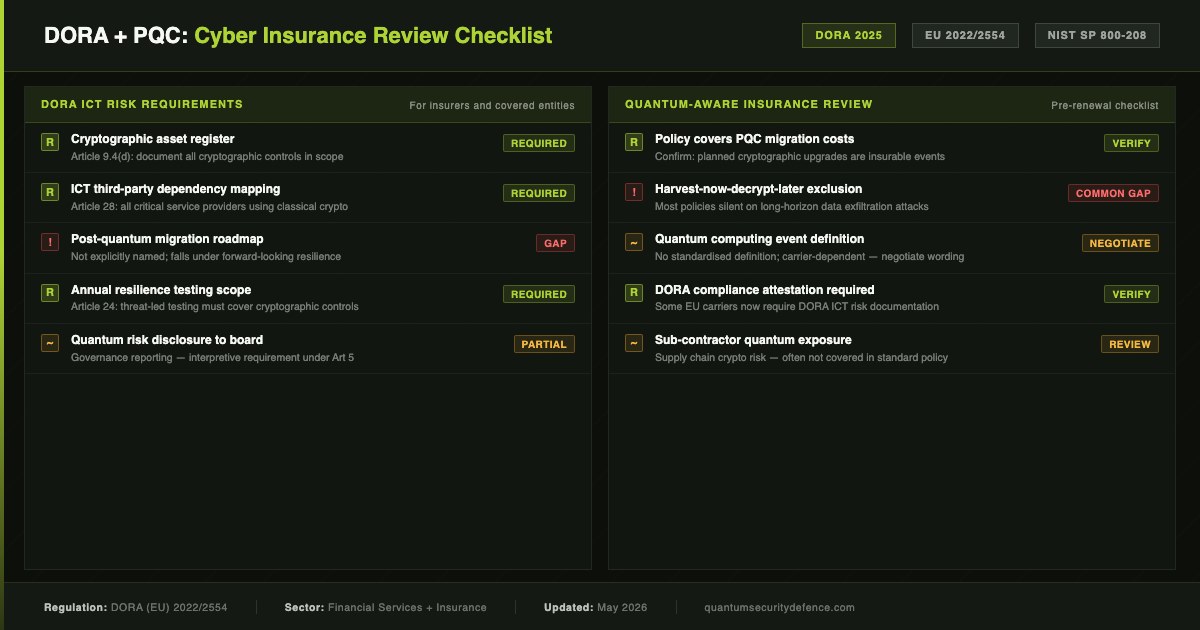Image resolution: width=1200 pixels, height=630 pixels.
Task: Click REQUIRED badge for Annual resilience testing scope
Action: [x=539, y=294]
